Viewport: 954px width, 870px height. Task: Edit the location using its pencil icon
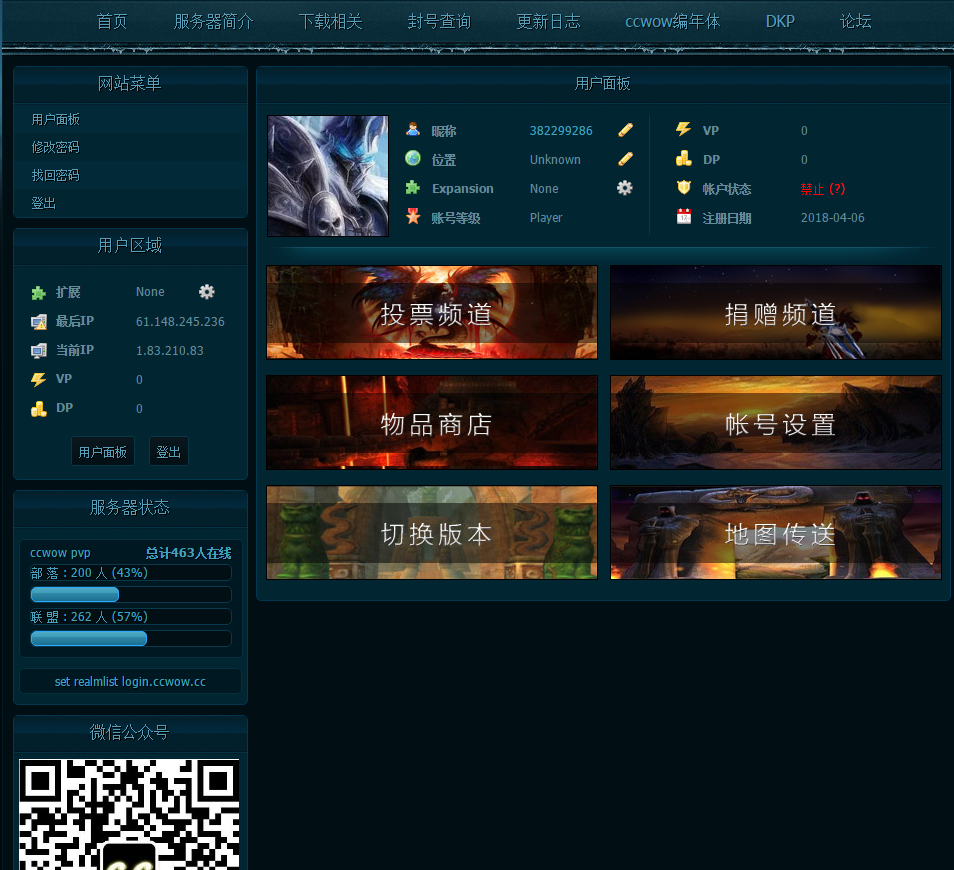point(626,158)
